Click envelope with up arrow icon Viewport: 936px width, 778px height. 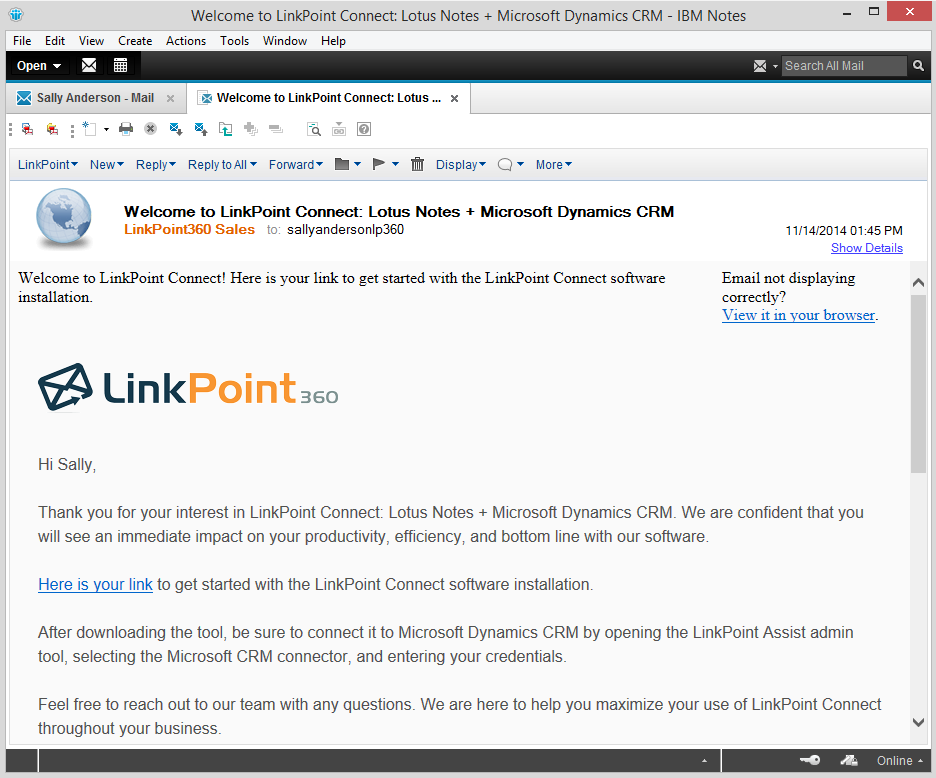coord(201,129)
